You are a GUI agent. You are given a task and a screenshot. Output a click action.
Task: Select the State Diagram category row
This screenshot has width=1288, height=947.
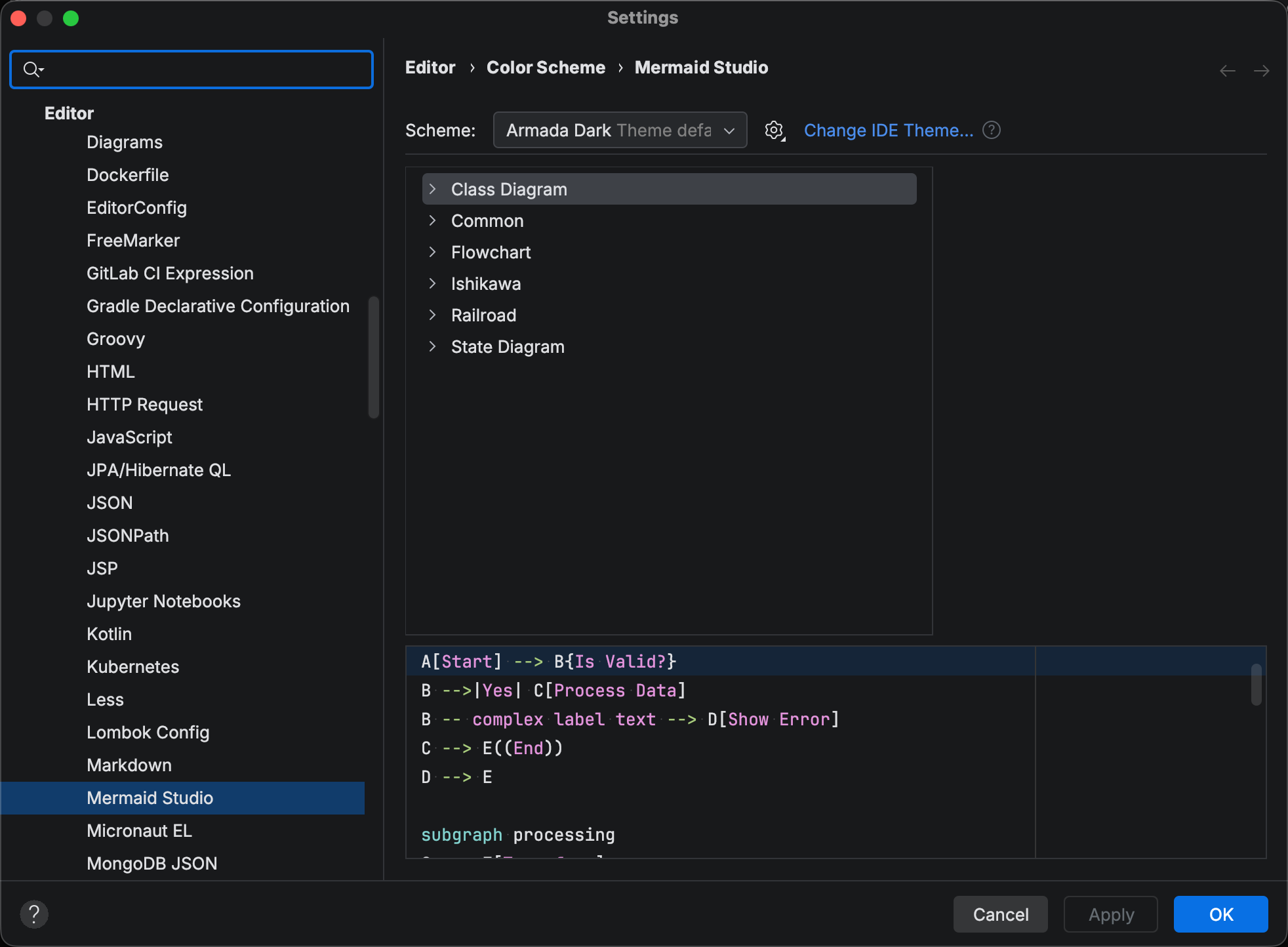[x=669, y=346]
